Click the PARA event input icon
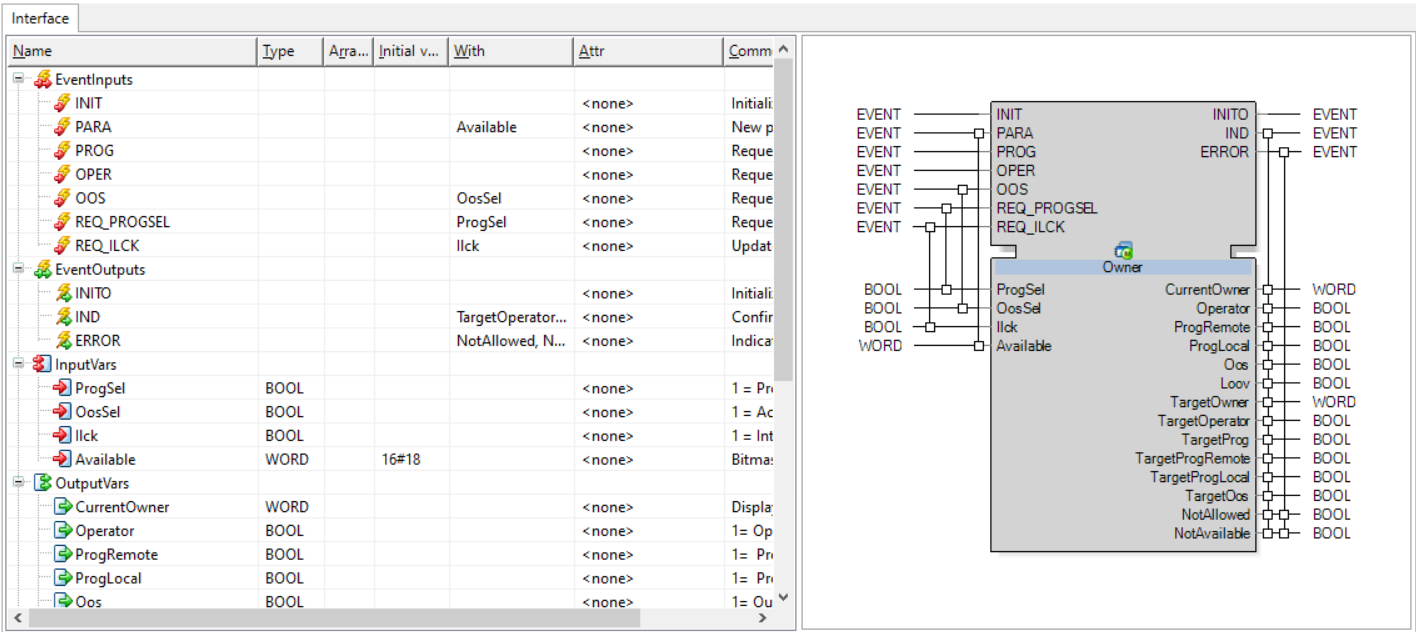This screenshot has width=1416, height=632. click(63, 127)
